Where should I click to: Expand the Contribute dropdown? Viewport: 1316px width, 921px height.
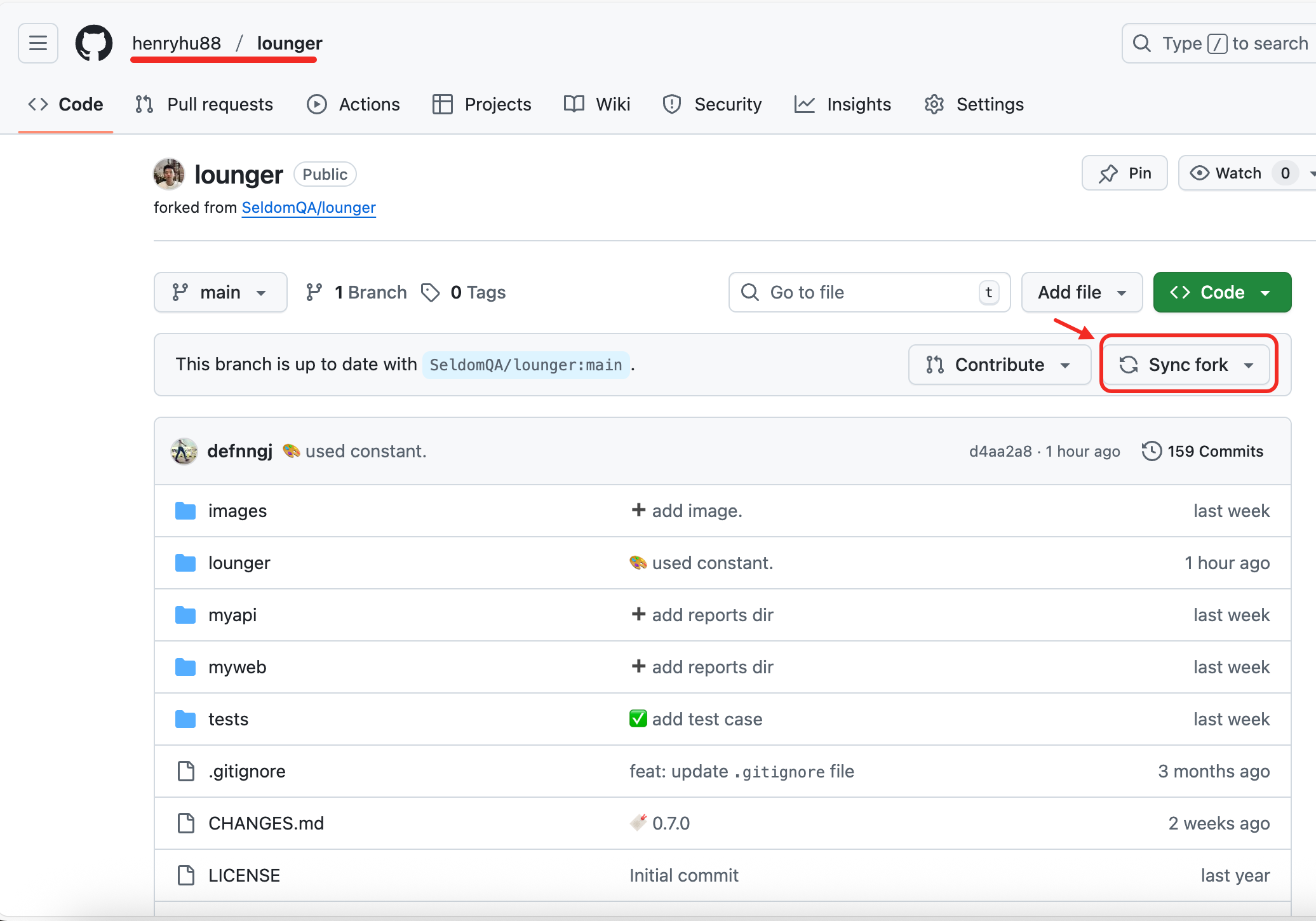tap(998, 365)
